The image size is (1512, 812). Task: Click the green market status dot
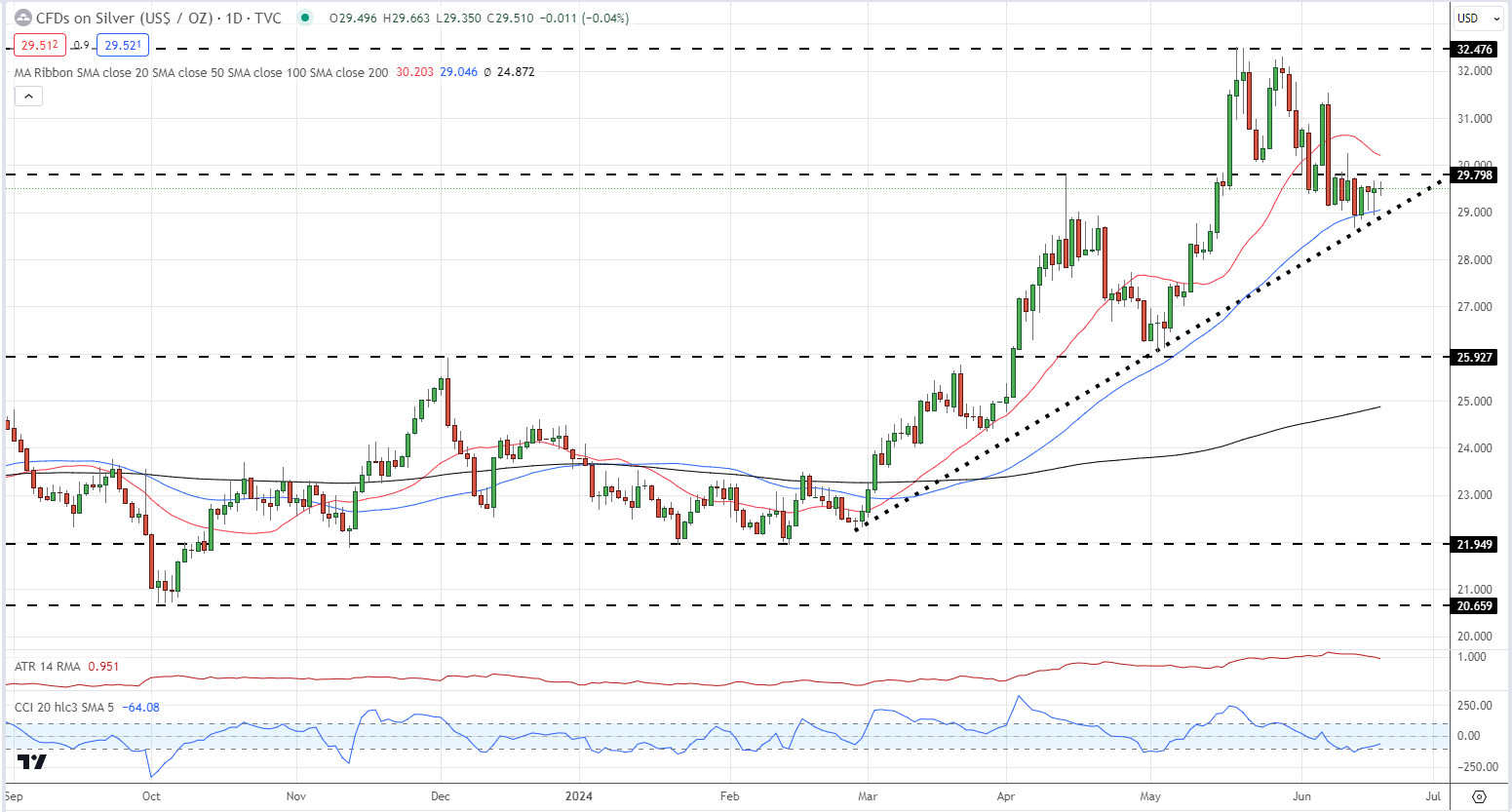[306, 18]
